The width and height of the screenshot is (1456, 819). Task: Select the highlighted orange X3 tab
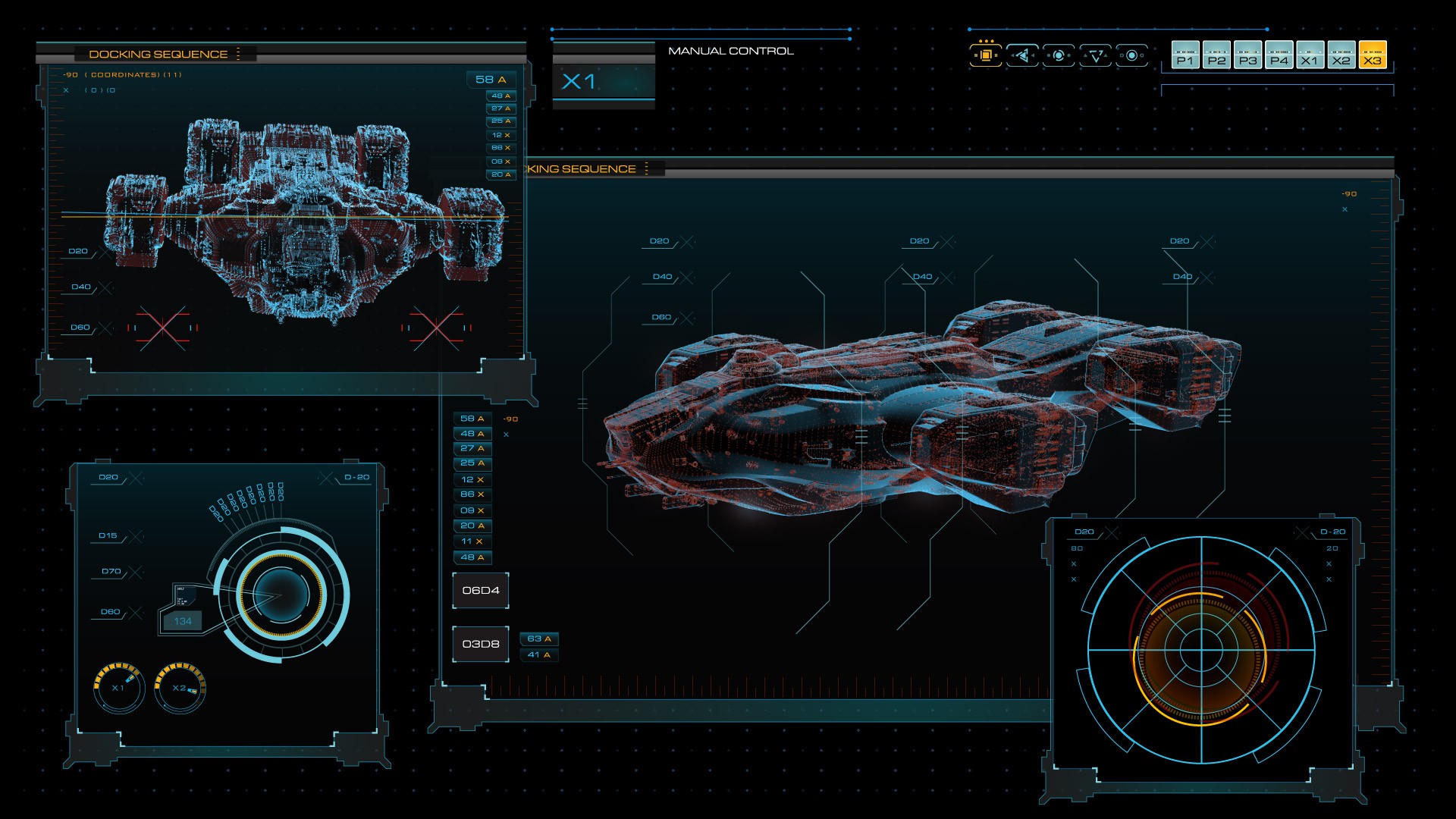[1373, 55]
